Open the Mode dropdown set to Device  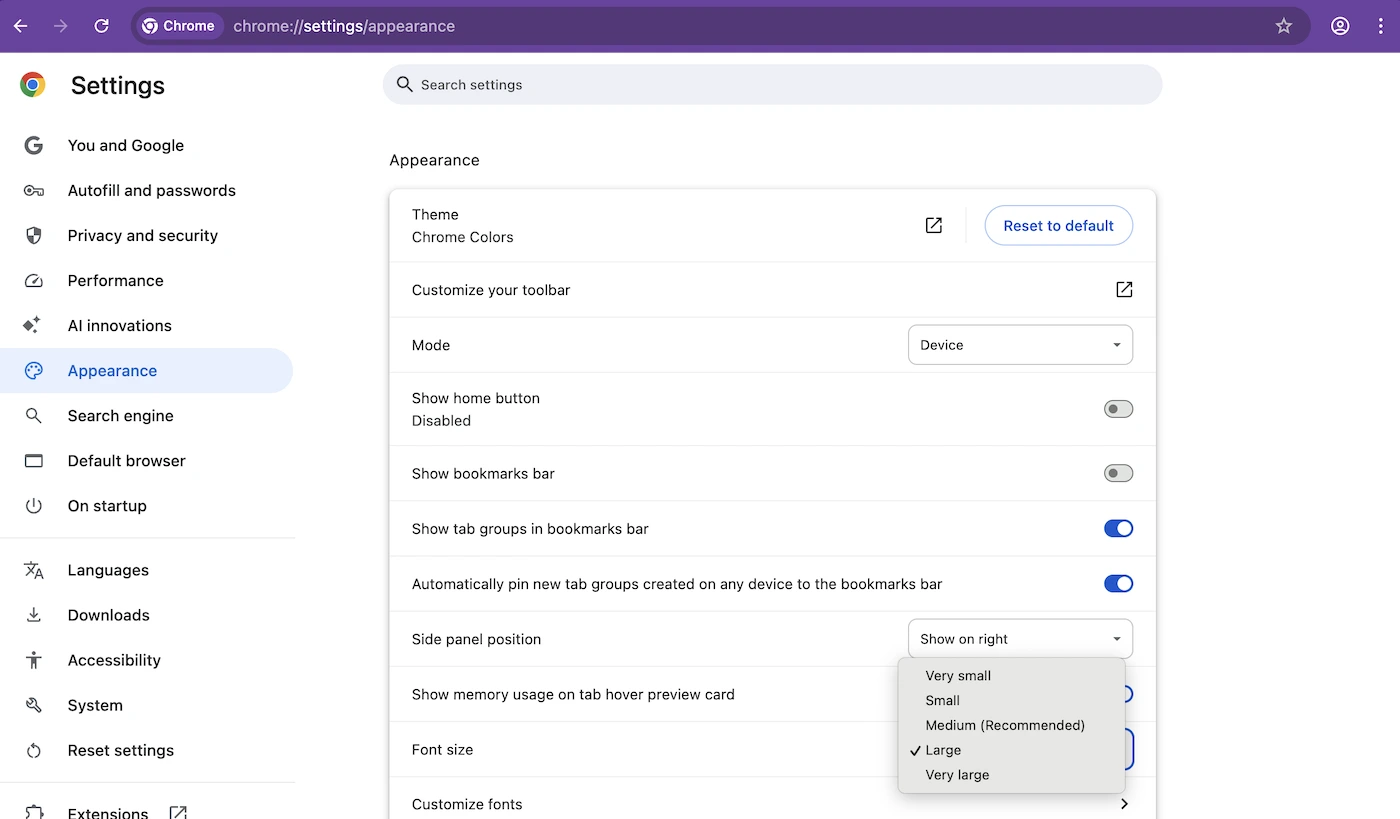point(1019,345)
